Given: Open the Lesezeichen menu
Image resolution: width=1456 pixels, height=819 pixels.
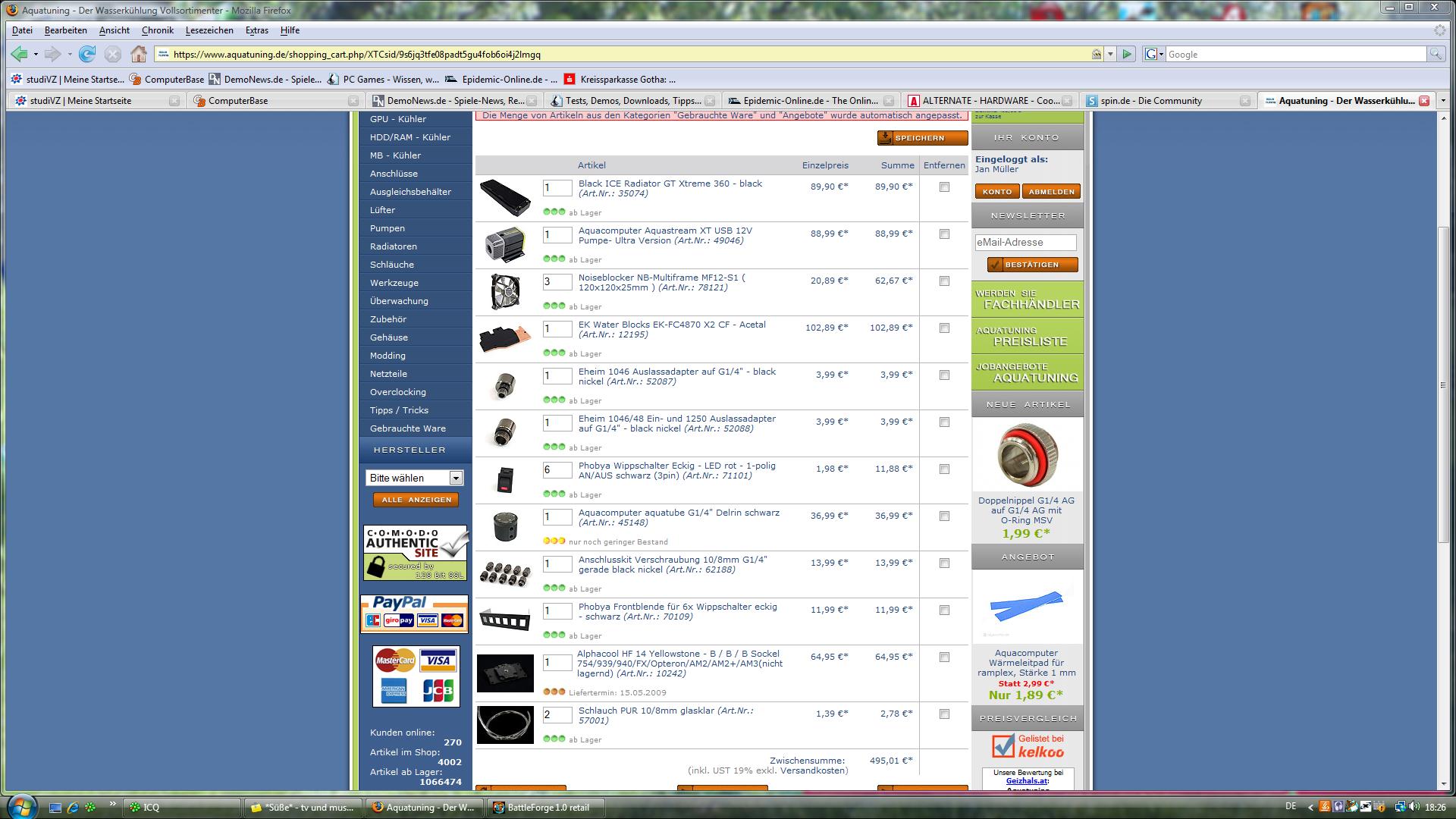Looking at the screenshot, I should (x=209, y=30).
